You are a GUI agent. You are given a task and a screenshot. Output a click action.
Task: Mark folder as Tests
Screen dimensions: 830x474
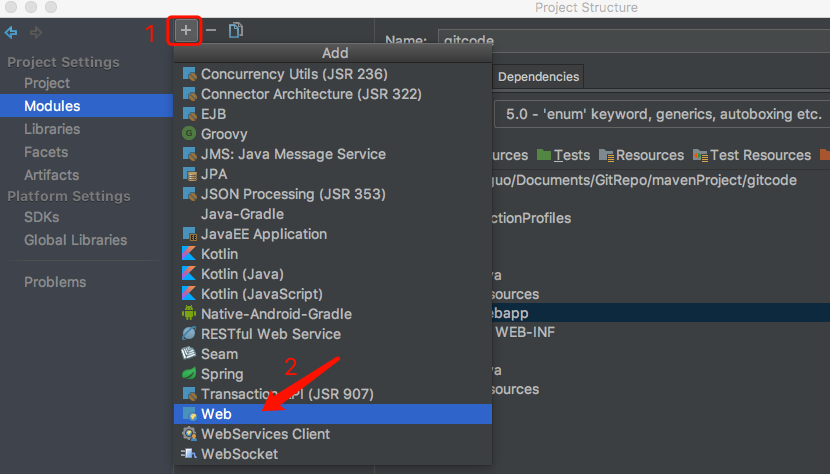click(x=563, y=155)
